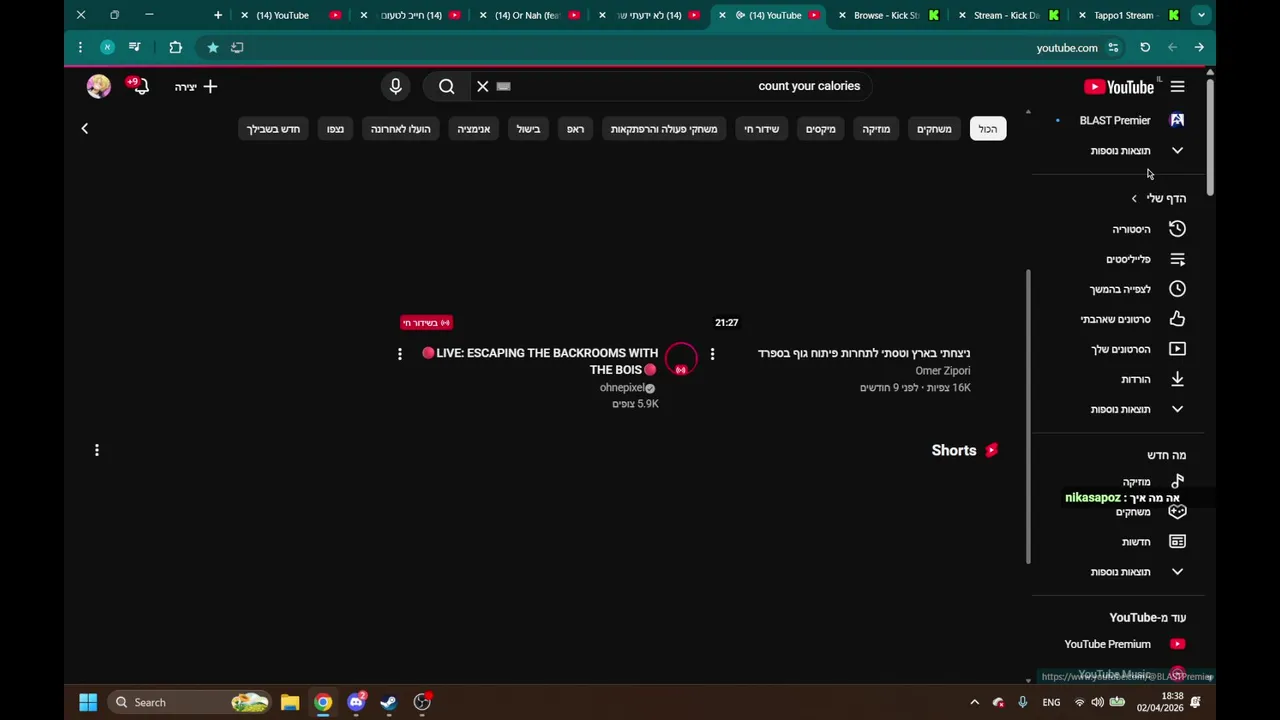
Task: Select the 'מוזיקה' filter chip
Action: click(876, 129)
